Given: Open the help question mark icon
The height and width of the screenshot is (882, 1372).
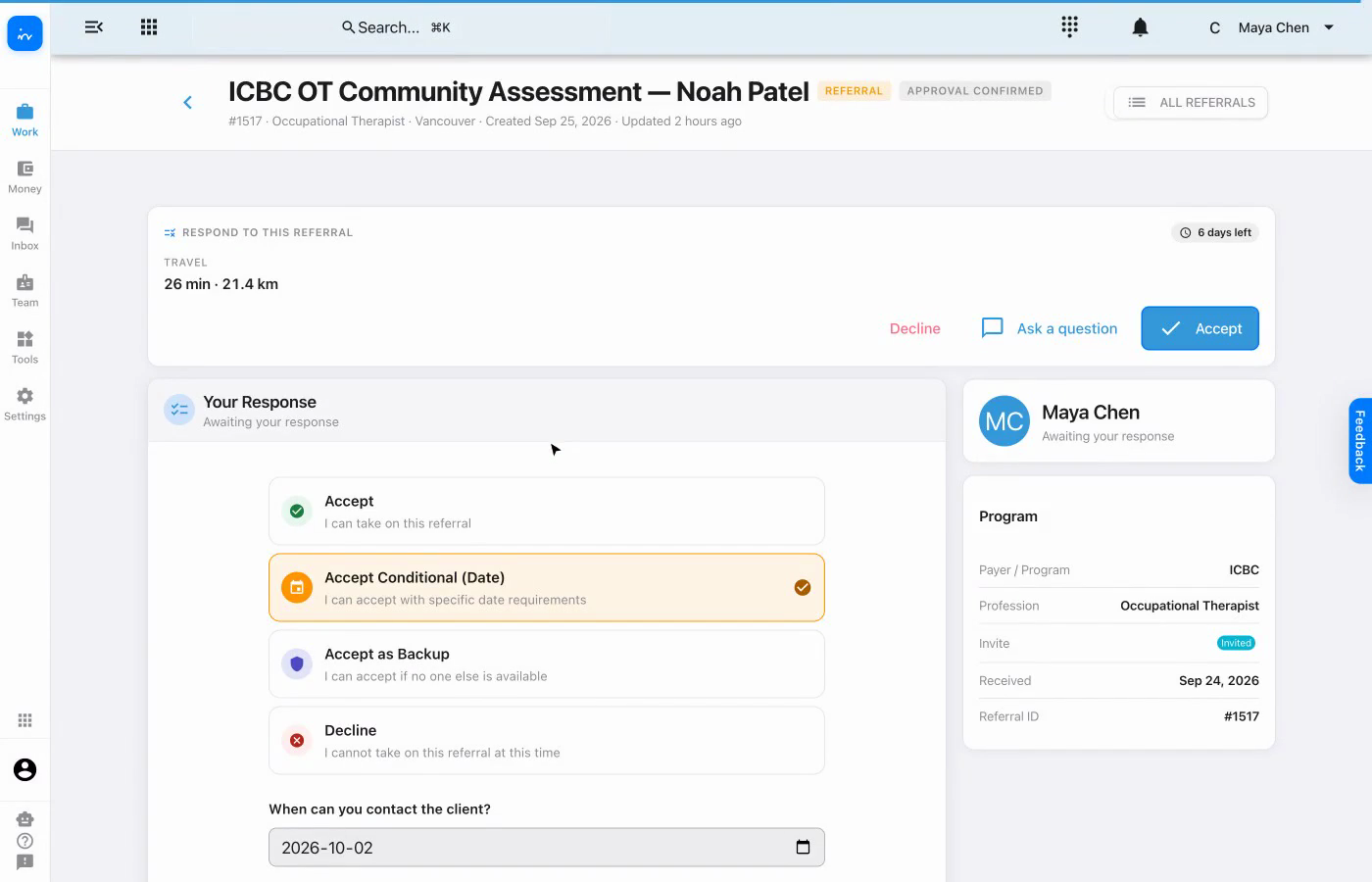Looking at the screenshot, I should tap(25, 841).
